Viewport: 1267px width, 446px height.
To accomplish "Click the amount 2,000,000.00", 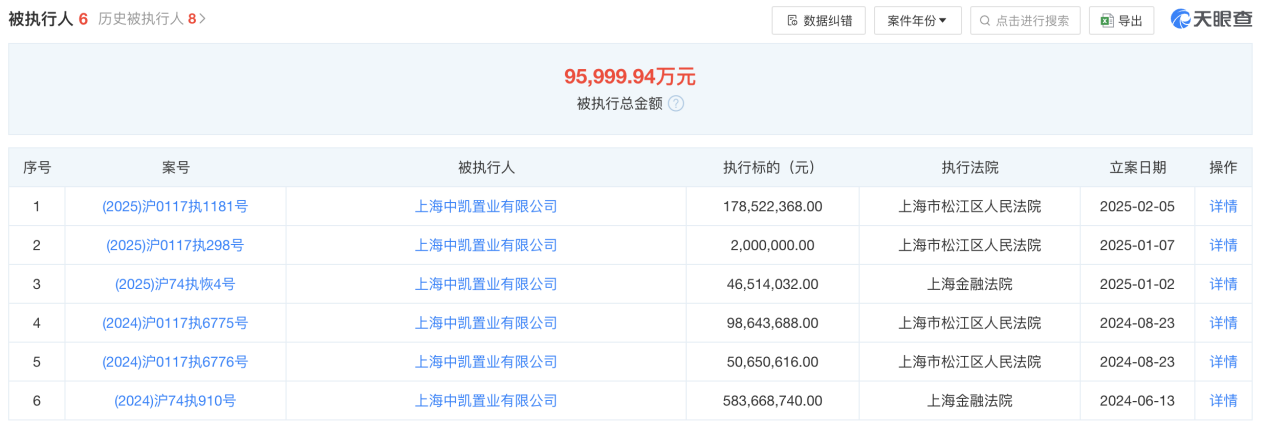I will 772,245.
